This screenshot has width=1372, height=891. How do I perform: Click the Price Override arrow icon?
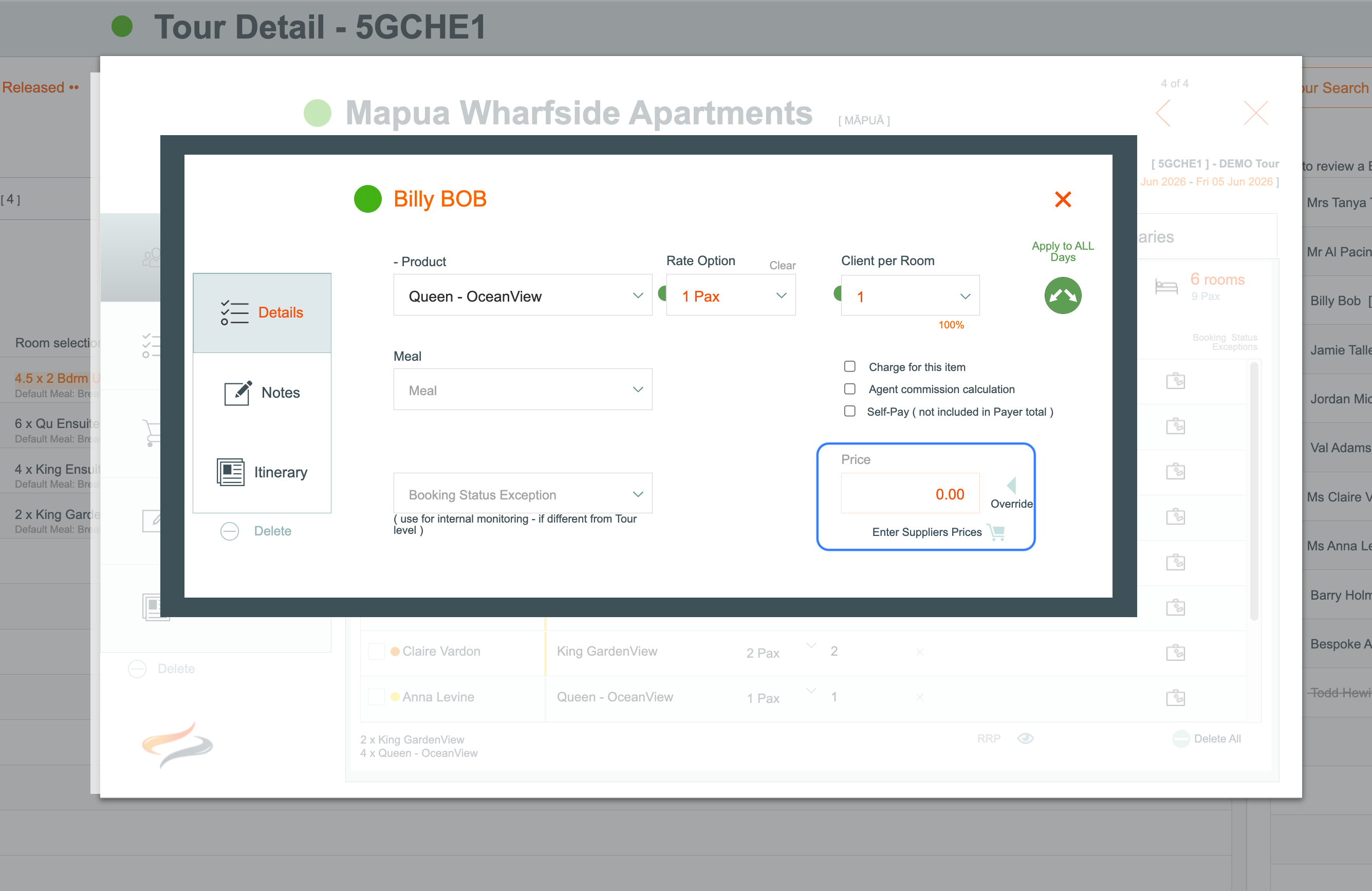pyautogui.click(x=1011, y=485)
